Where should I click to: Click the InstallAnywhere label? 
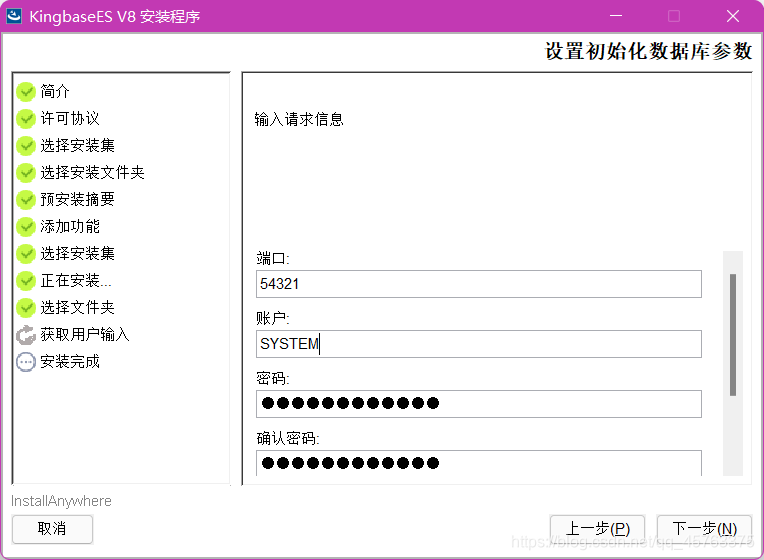pos(61,501)
